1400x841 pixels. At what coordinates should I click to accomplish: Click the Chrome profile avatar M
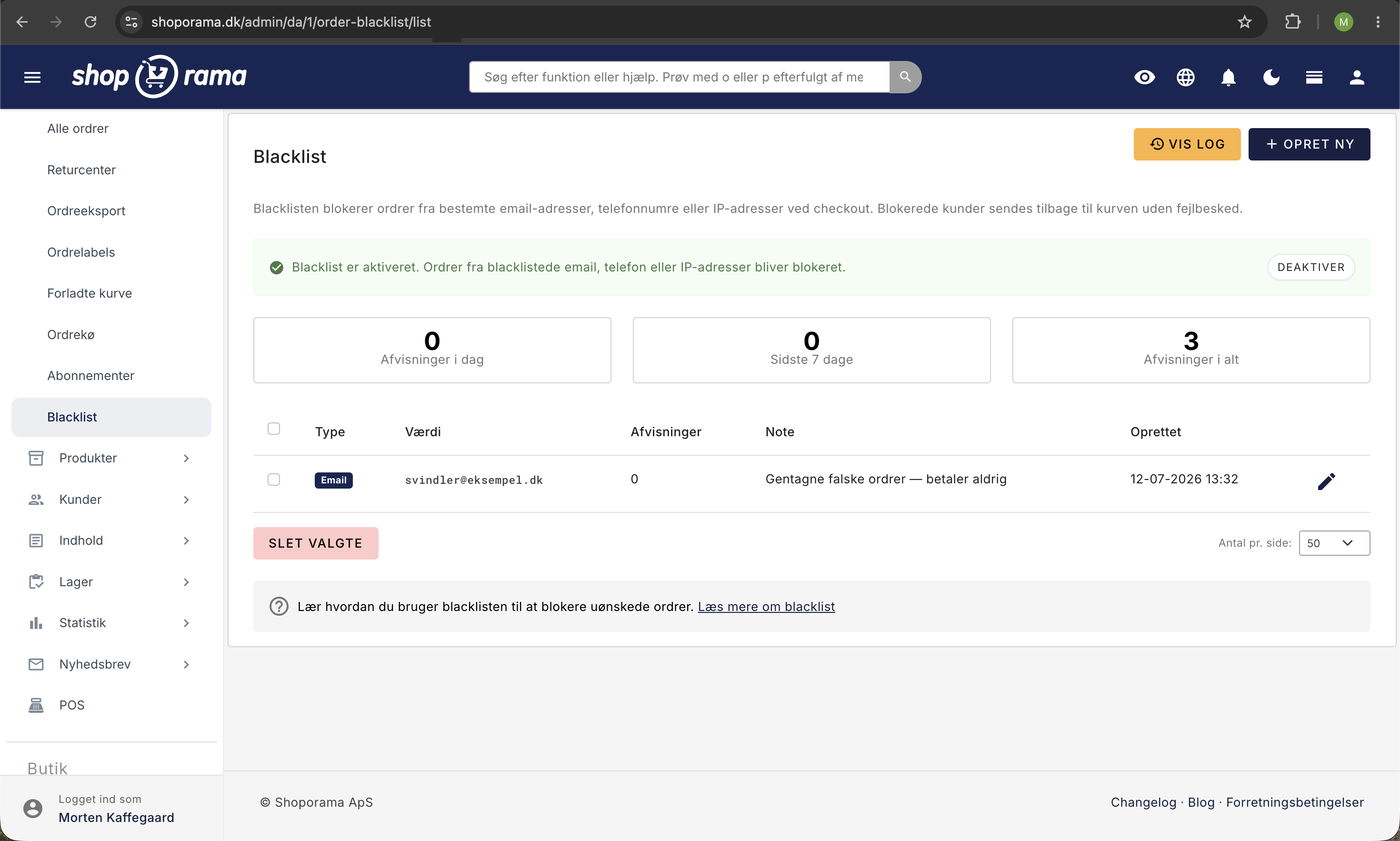click(1343, 21)
